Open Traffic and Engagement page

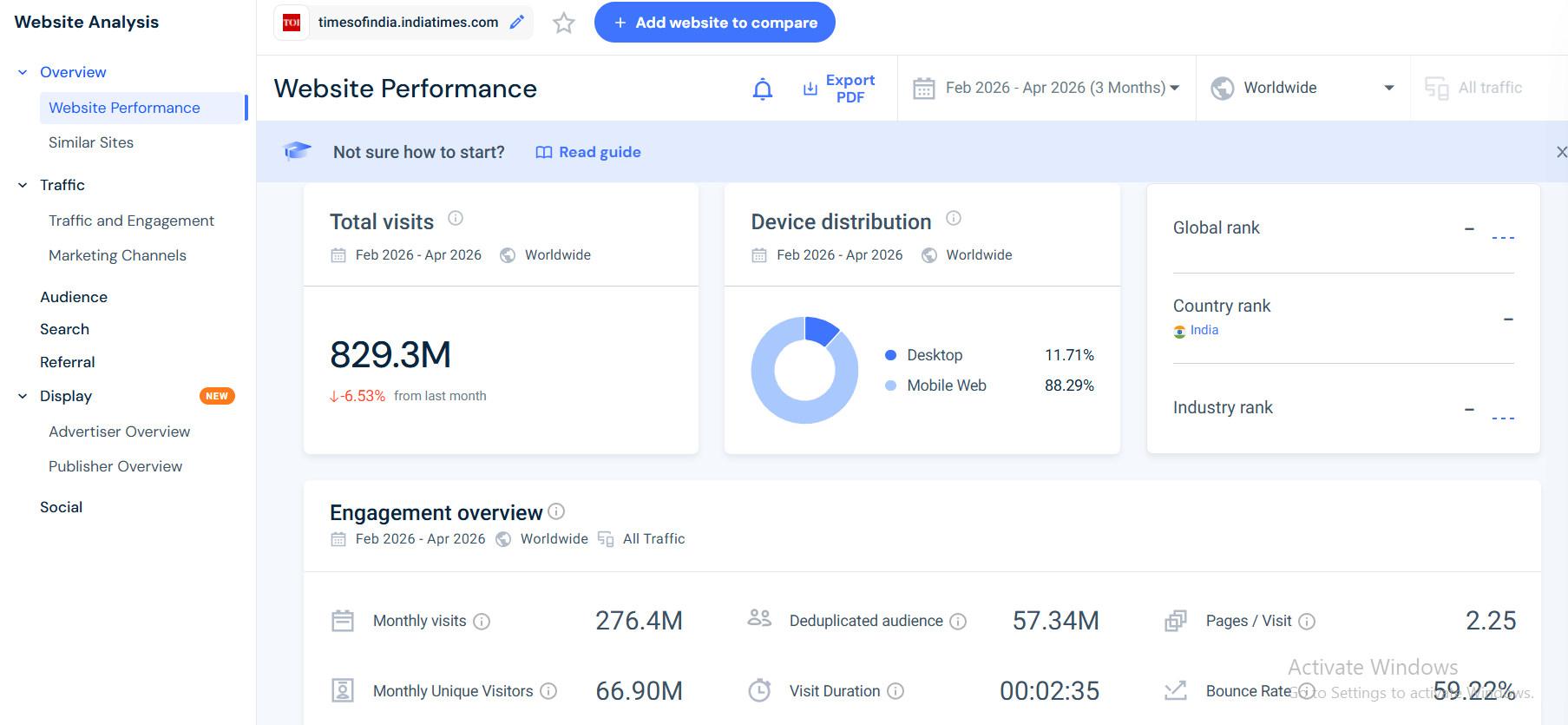tap(131, 221)
